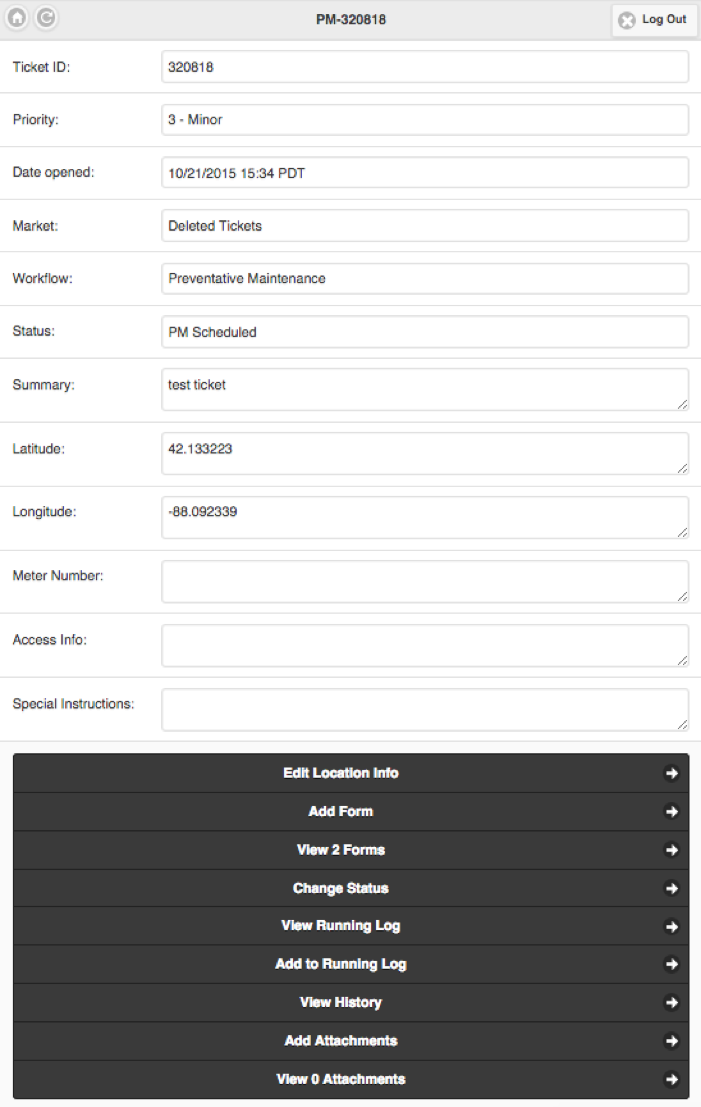
Task: Go to the home screen icon
Action: click(x=18, y=18)
